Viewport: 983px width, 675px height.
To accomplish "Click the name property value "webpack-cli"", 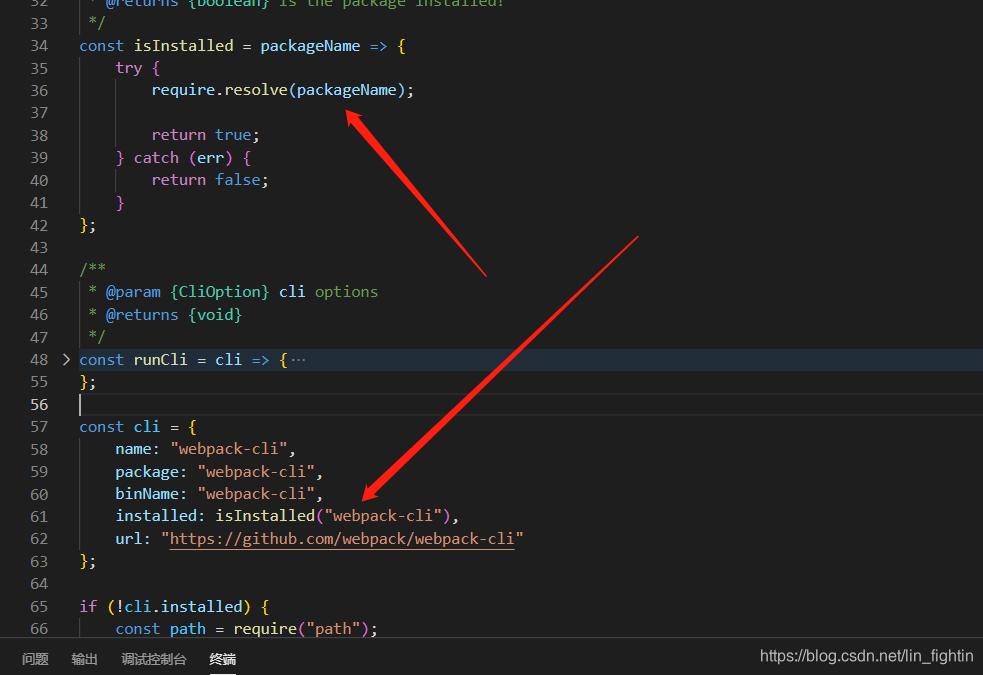I will pyautogui.click(x=229, y=449).
